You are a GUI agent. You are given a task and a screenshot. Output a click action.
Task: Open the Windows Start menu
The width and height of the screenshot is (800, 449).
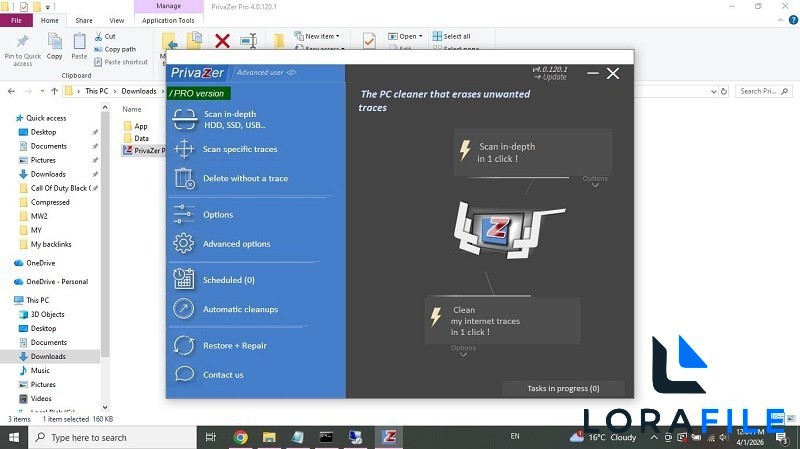coord(14,438)
